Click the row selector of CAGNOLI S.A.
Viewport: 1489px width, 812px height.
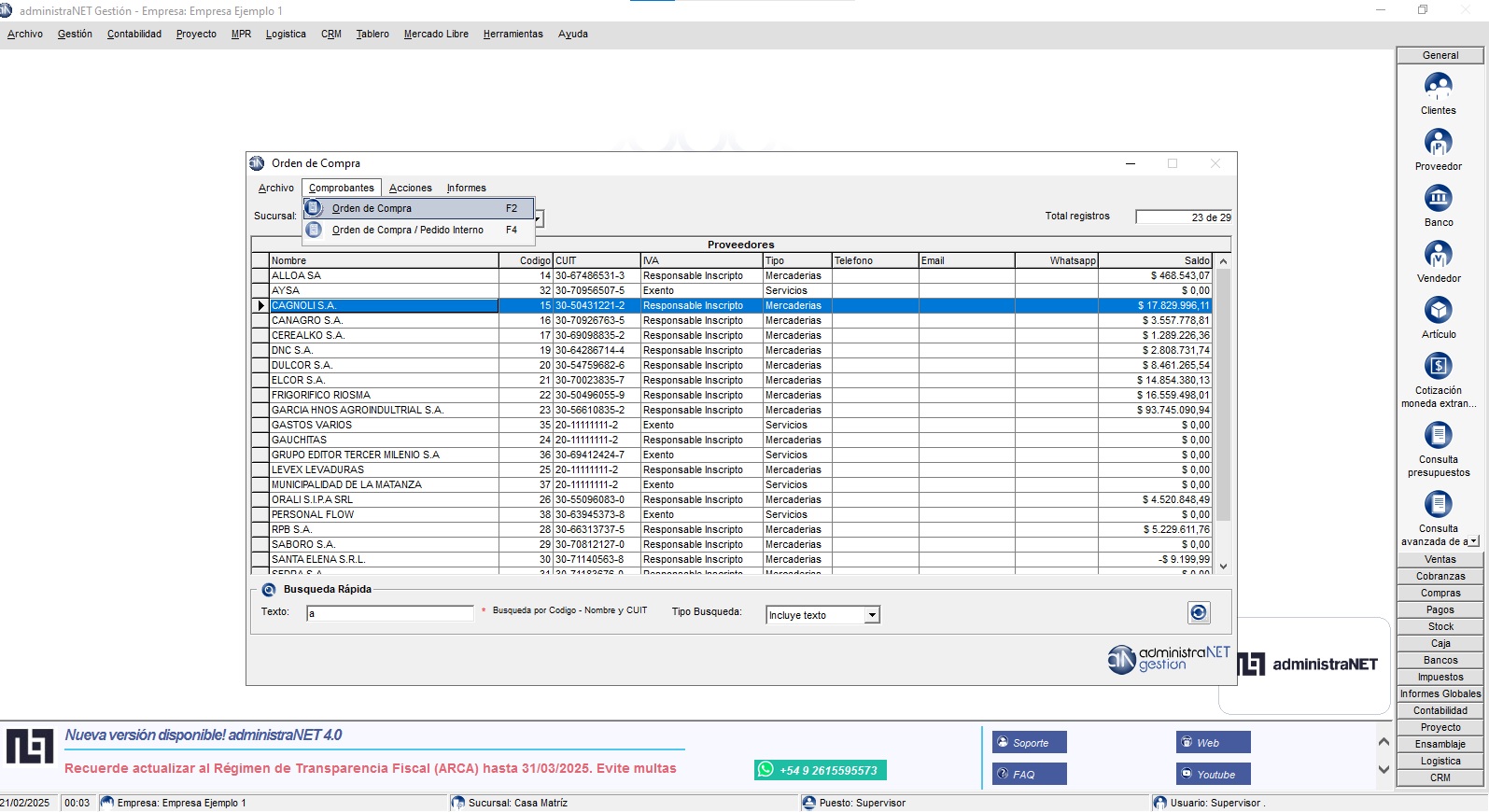(260, 305)
